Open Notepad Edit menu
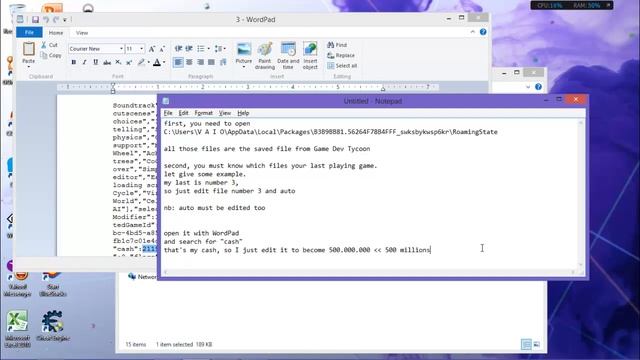 (184, 113)
